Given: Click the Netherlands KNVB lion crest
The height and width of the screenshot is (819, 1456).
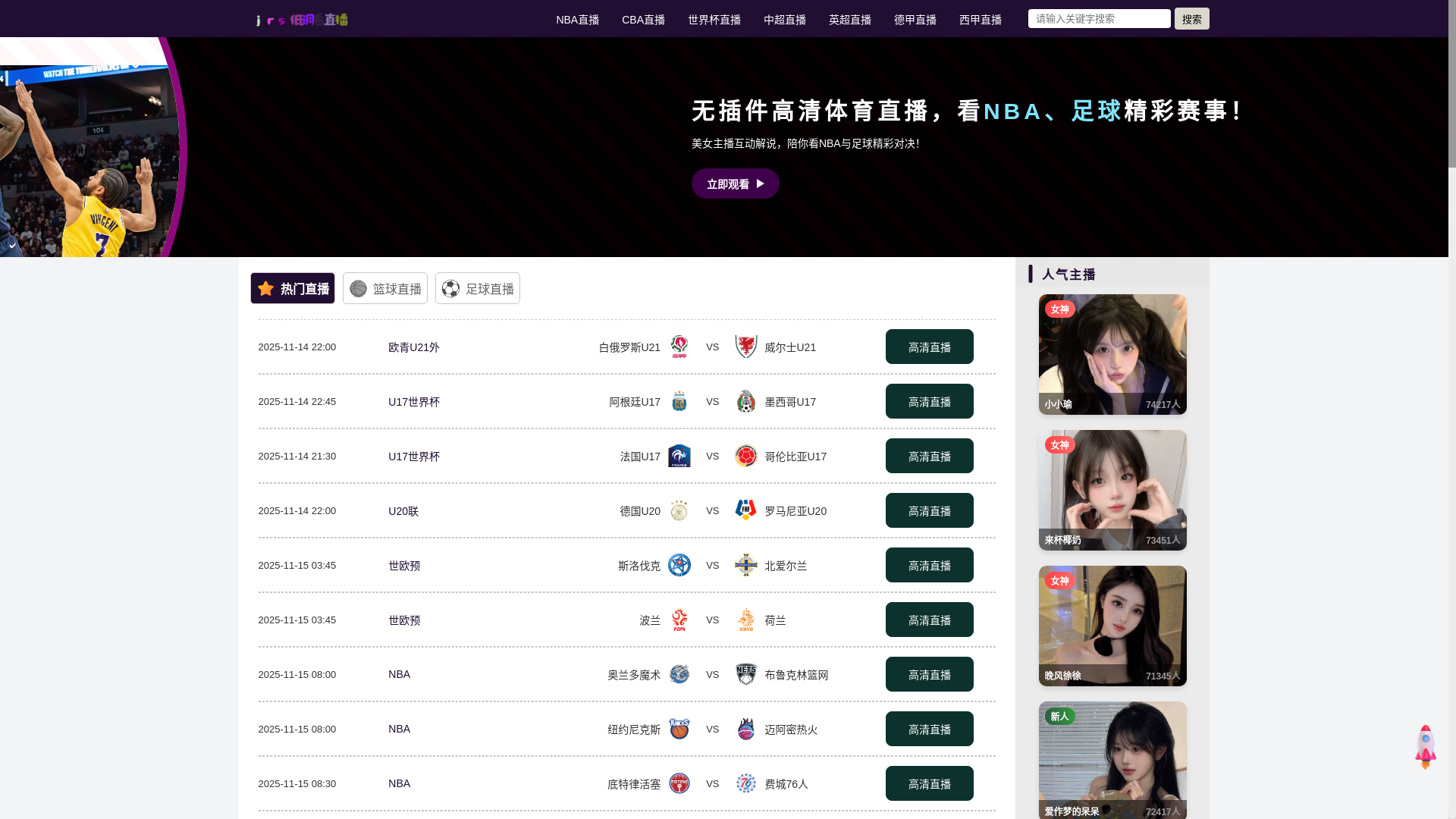Looking at the screenshot, I should pyautogui.click(x=746, y=620).
